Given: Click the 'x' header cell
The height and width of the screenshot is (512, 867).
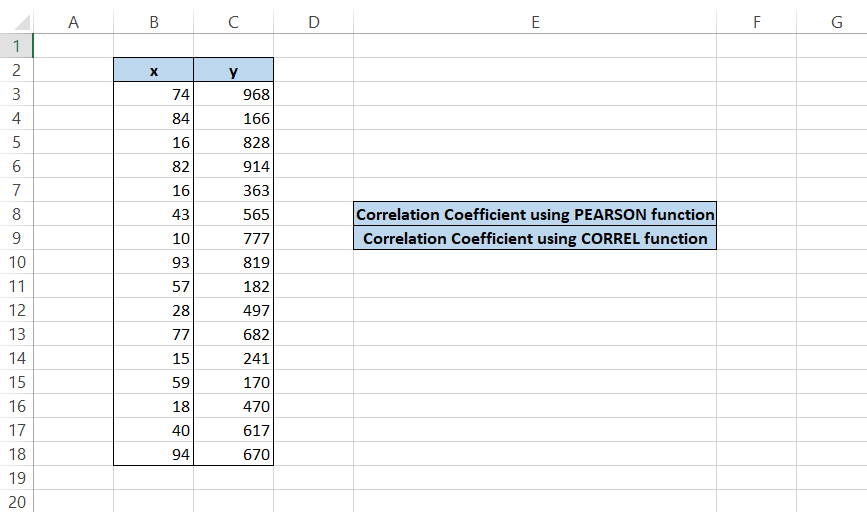Looking at the screenshot, I should coord(153,70).
